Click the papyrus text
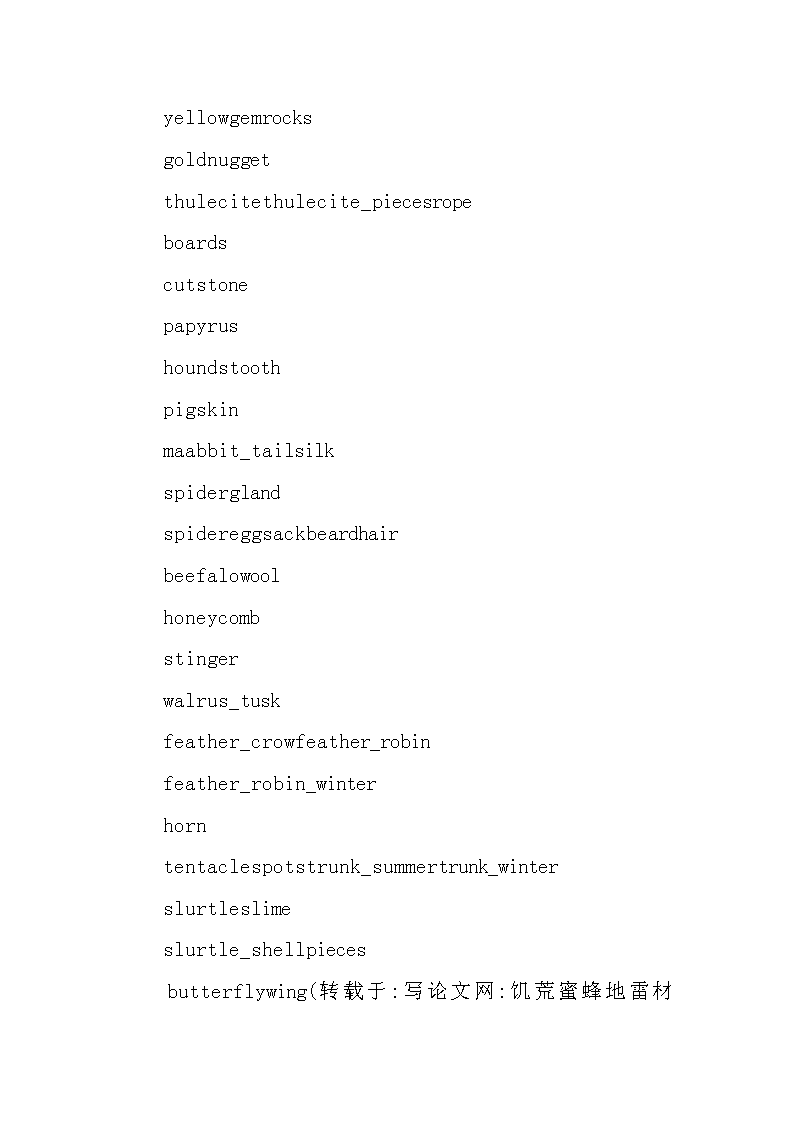 coord(200,327)
